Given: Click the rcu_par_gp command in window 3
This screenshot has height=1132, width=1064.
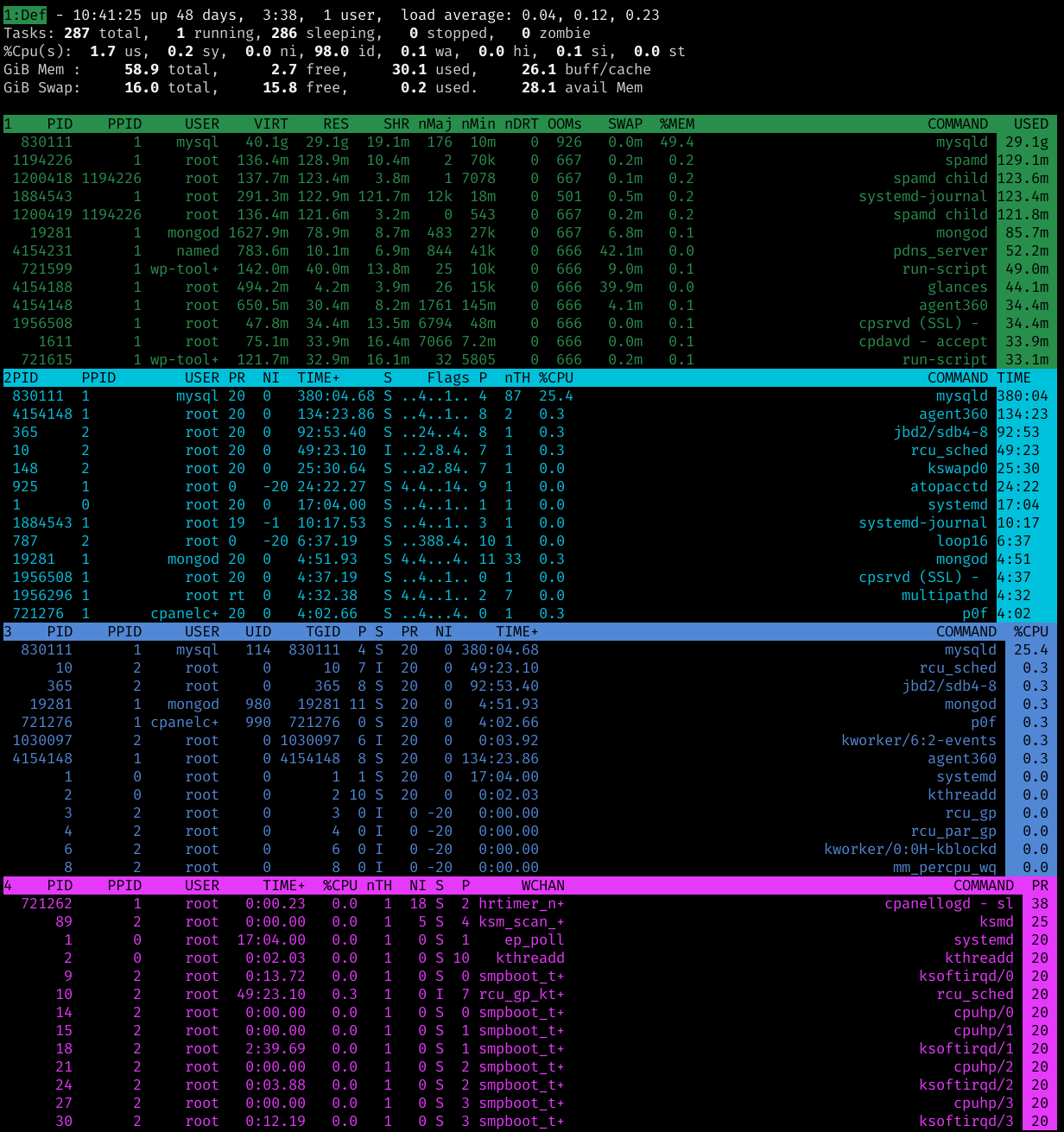Looking at the screenshot, I should pos(953,831).
